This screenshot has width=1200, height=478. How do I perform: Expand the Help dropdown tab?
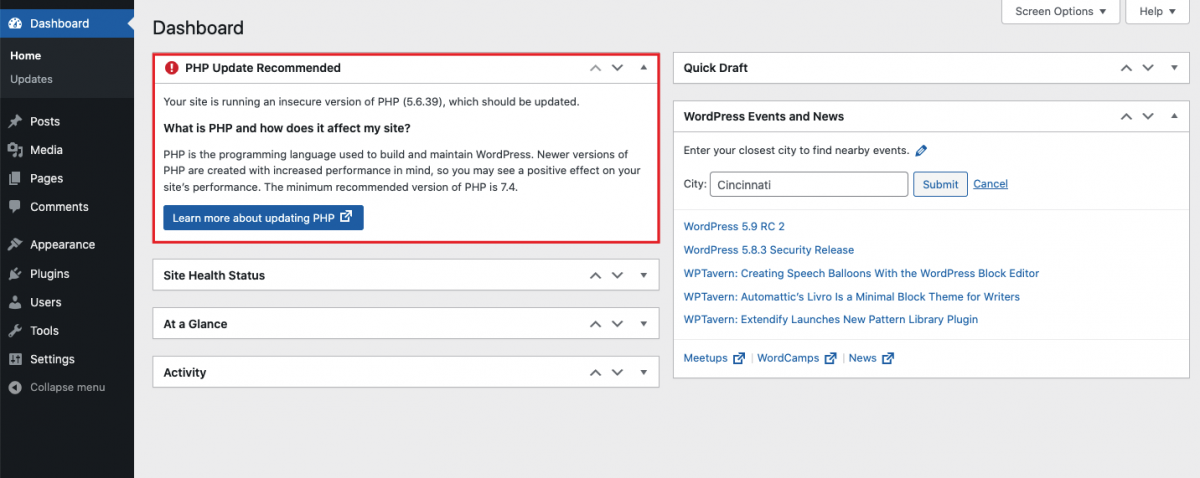click(x=1158, y=12)
